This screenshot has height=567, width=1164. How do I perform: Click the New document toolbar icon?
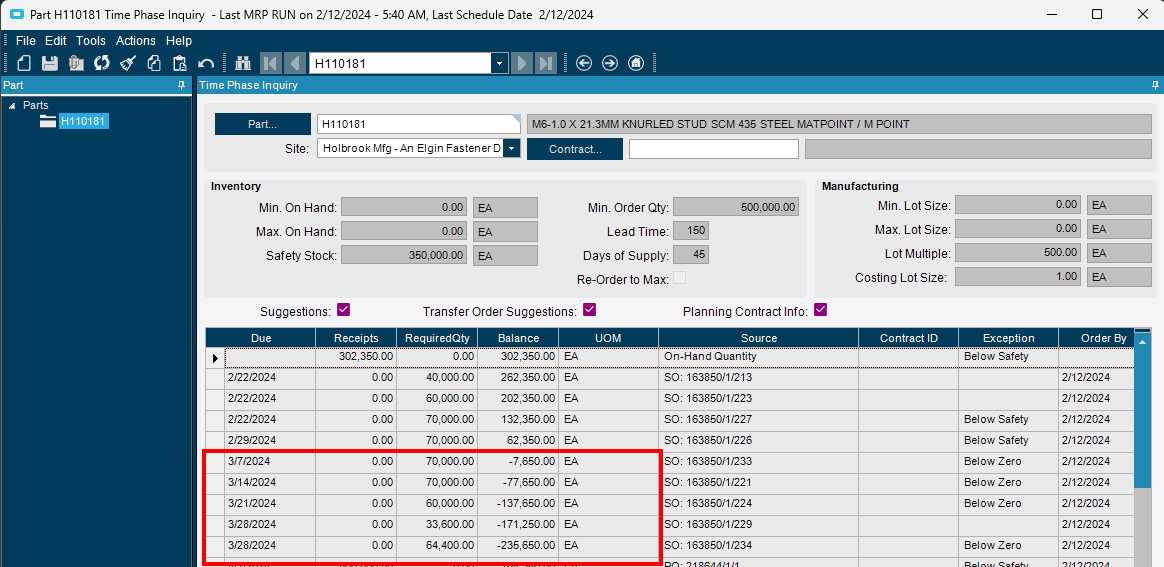(x=24, y=63)
